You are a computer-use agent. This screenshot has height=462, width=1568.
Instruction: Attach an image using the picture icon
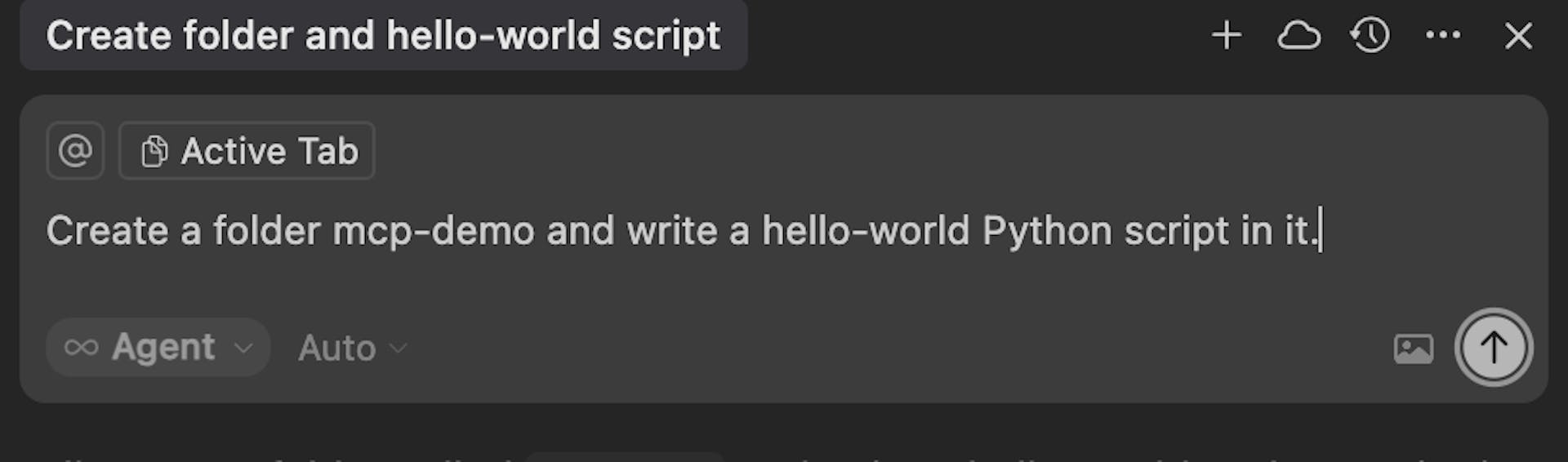(1413, 349)
